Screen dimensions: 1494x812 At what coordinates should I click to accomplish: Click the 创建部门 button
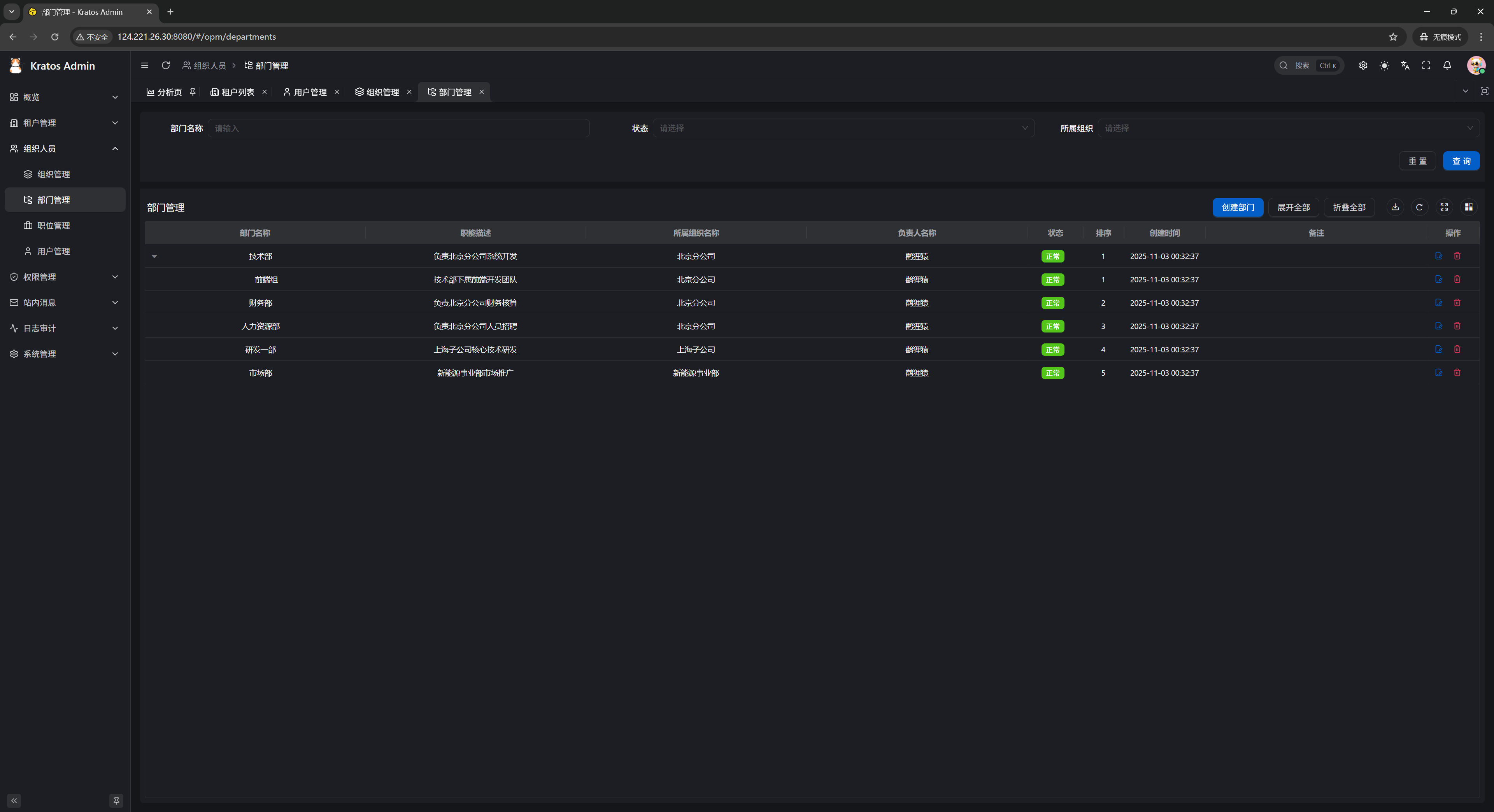(x=1237, y=207)
